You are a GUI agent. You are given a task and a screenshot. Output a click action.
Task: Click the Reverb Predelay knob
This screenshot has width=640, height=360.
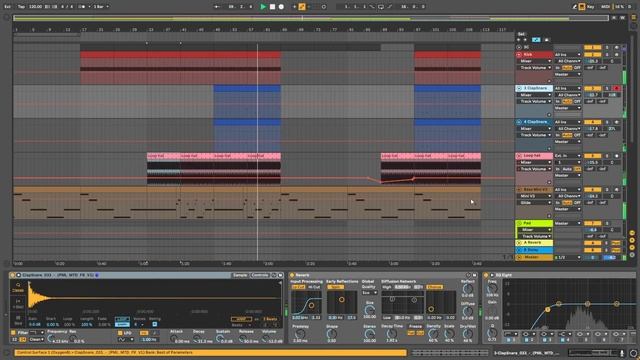[x=300, y=335]
